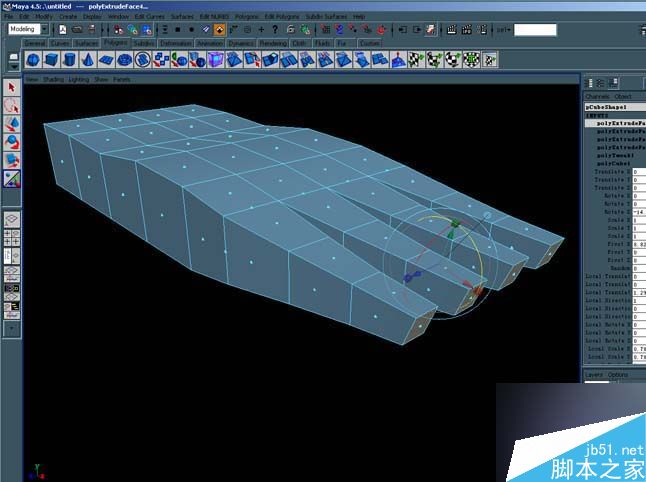Screen dimensions: 646x482
Task: Open the Help menu
Action: coord(359,16)
